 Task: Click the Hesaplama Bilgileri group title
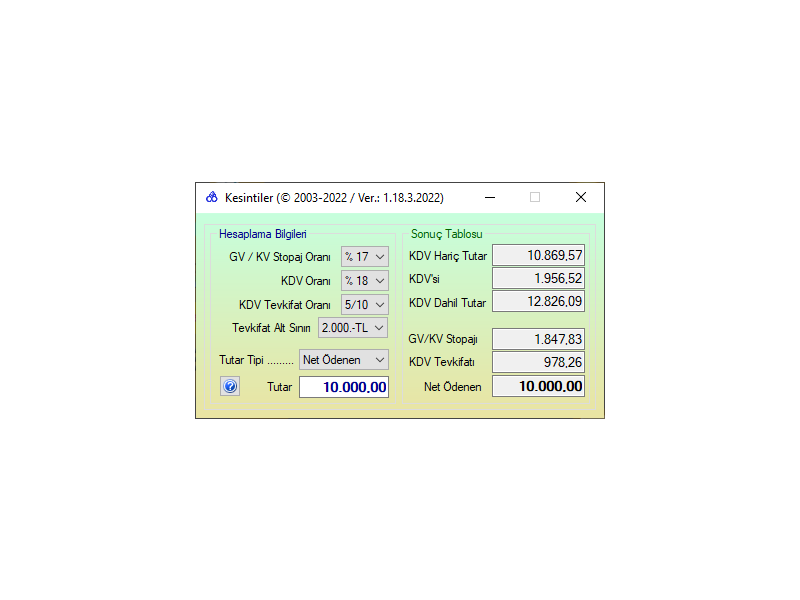(263, 234)
